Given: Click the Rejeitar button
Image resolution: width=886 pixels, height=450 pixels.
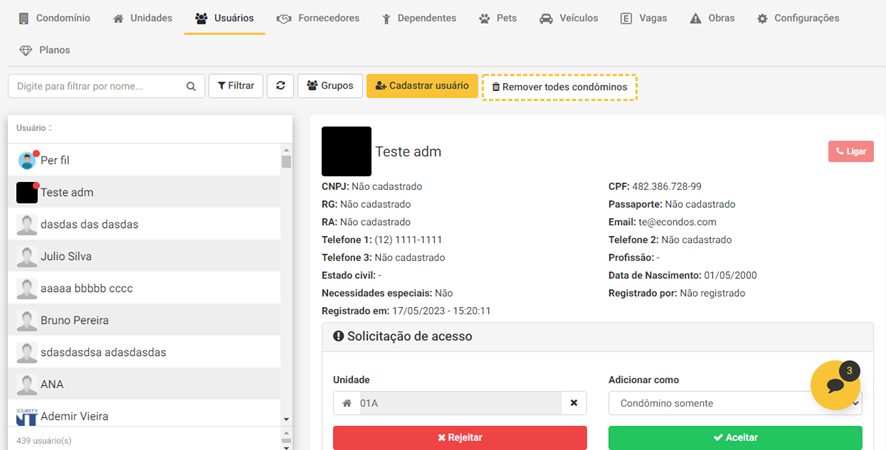Looking at the screenshot, I should (x=459, y=438).
